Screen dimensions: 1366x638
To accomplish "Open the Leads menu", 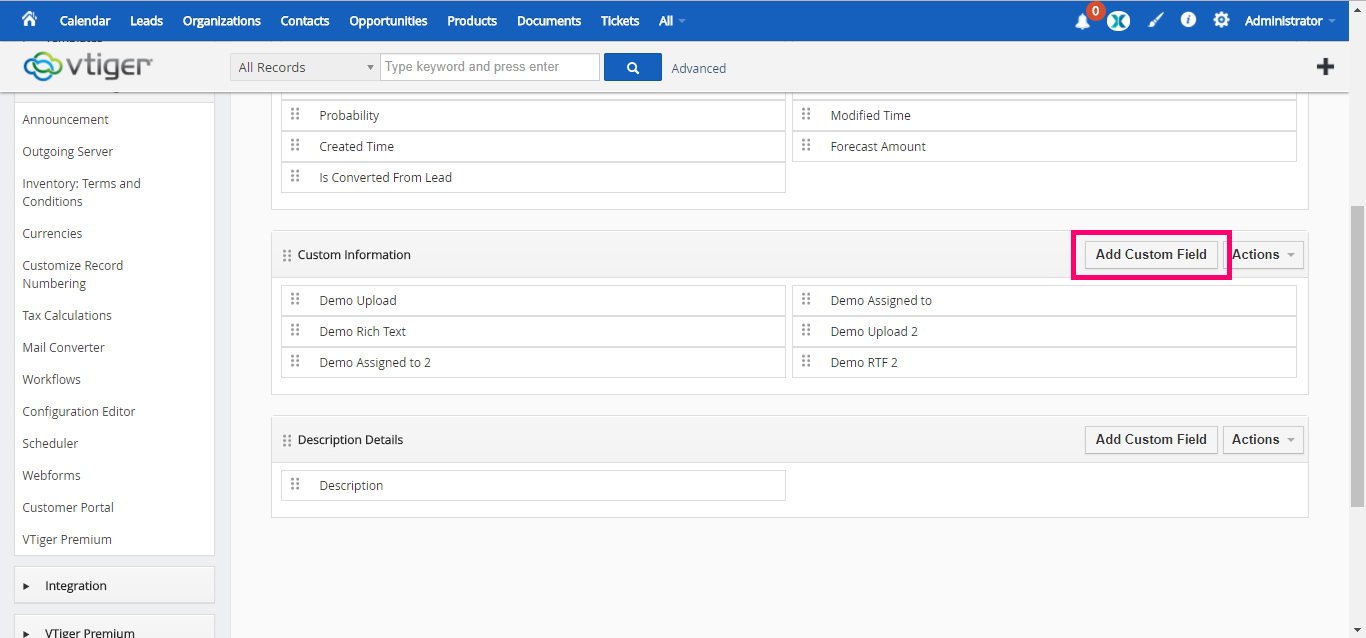I will pos(146,21).
